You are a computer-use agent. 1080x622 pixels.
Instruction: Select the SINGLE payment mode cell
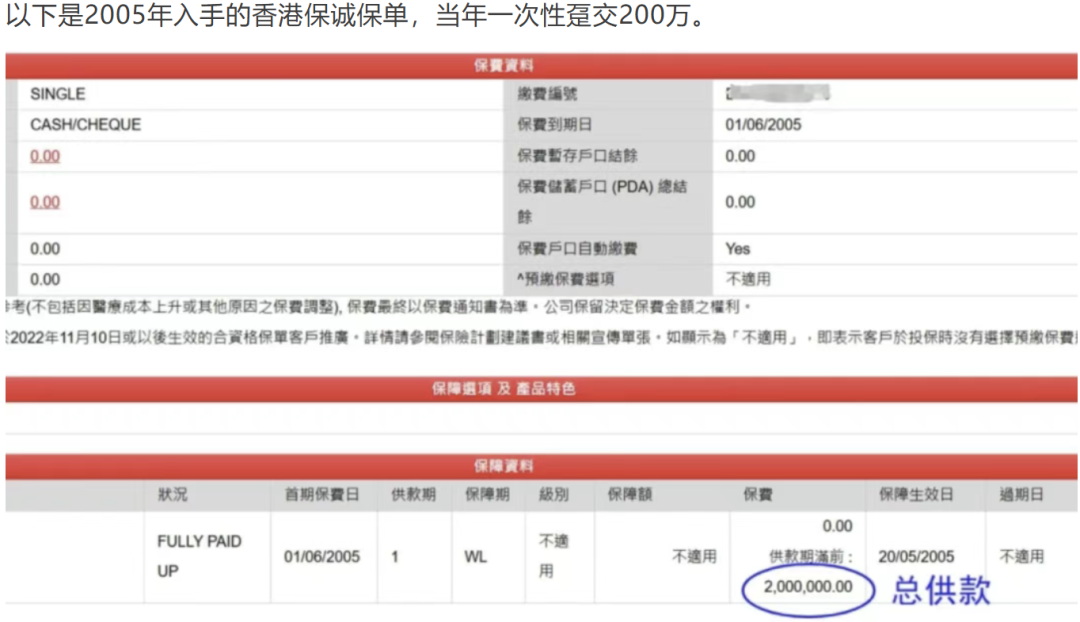pos(58,94)
